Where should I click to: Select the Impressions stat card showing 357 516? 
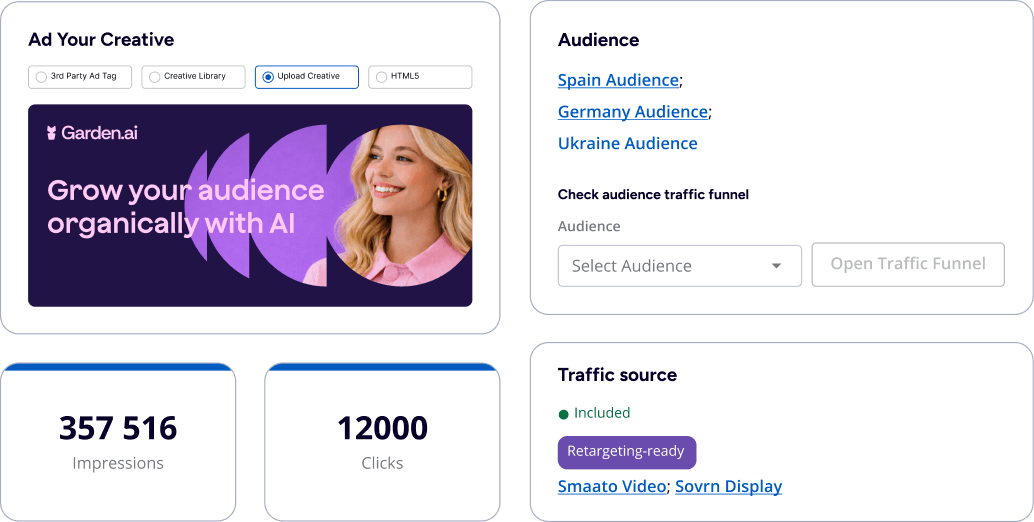tap(118, 441)
